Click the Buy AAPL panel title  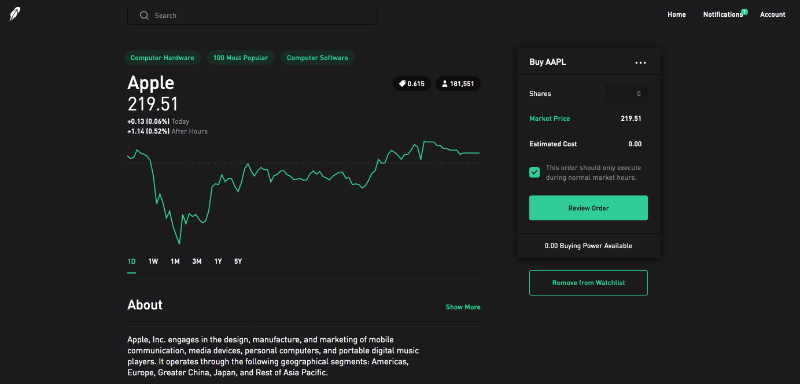[x=547, y=63]
